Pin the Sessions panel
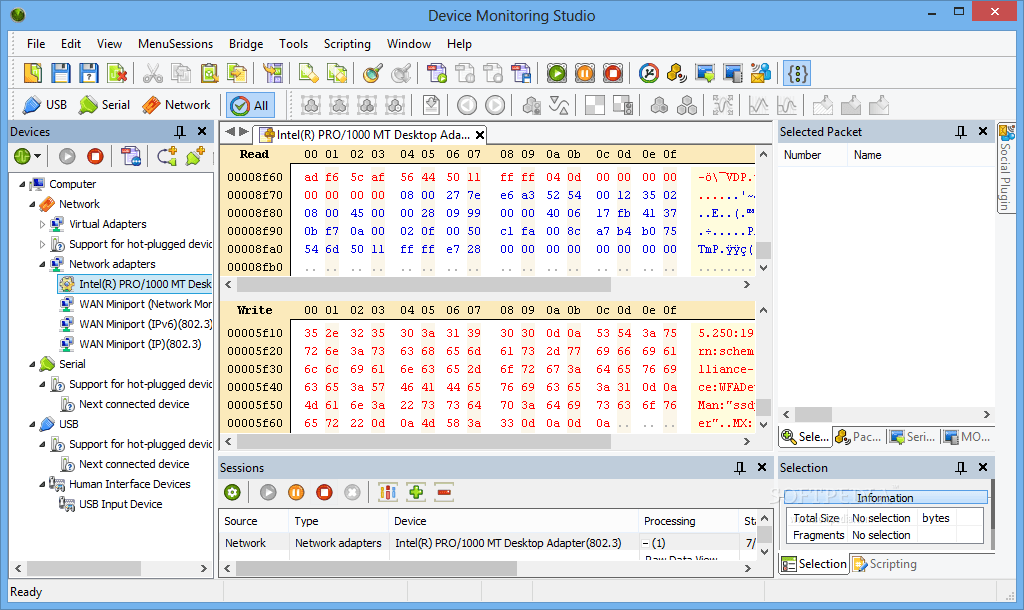 click(739, 468)
